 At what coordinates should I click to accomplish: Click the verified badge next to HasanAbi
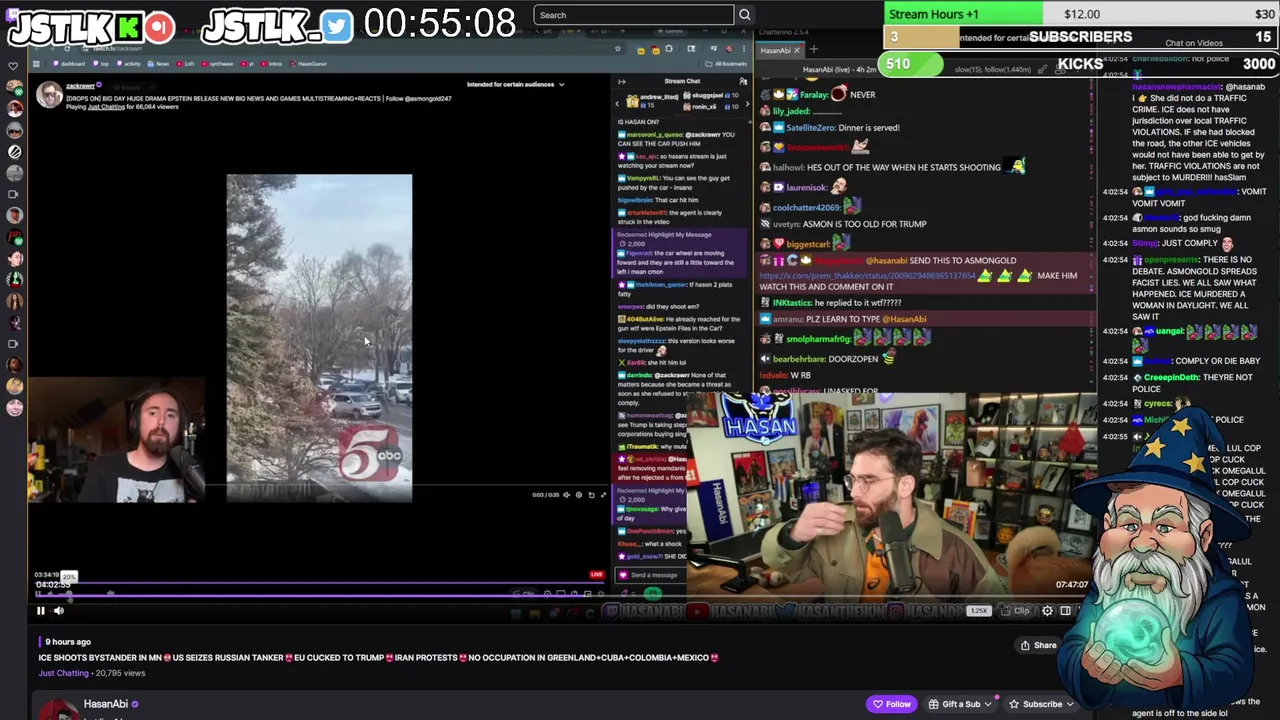tap(135, 704)
